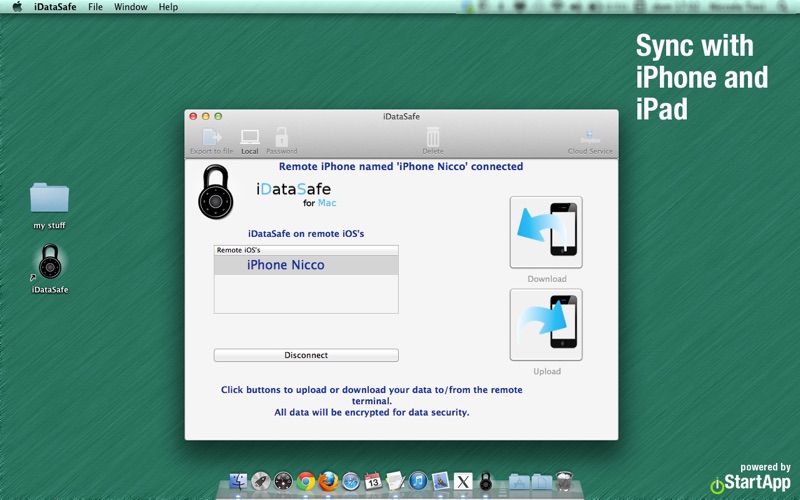Screen dimensions: 800x500
Task: Click the Disconnect button
Action: (306, 355)
